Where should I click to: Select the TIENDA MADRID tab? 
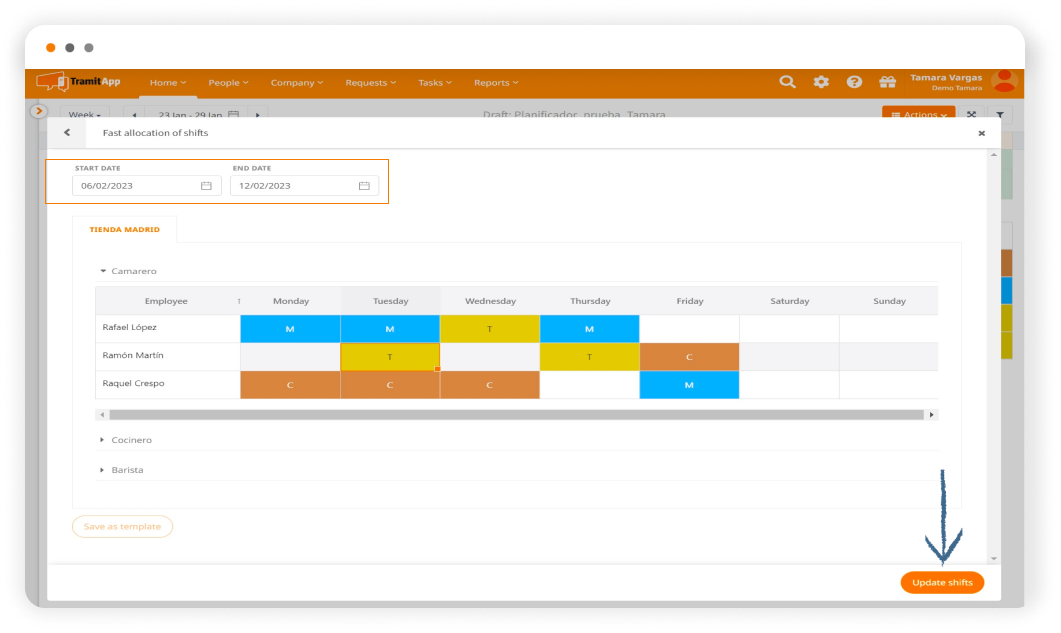124,229
